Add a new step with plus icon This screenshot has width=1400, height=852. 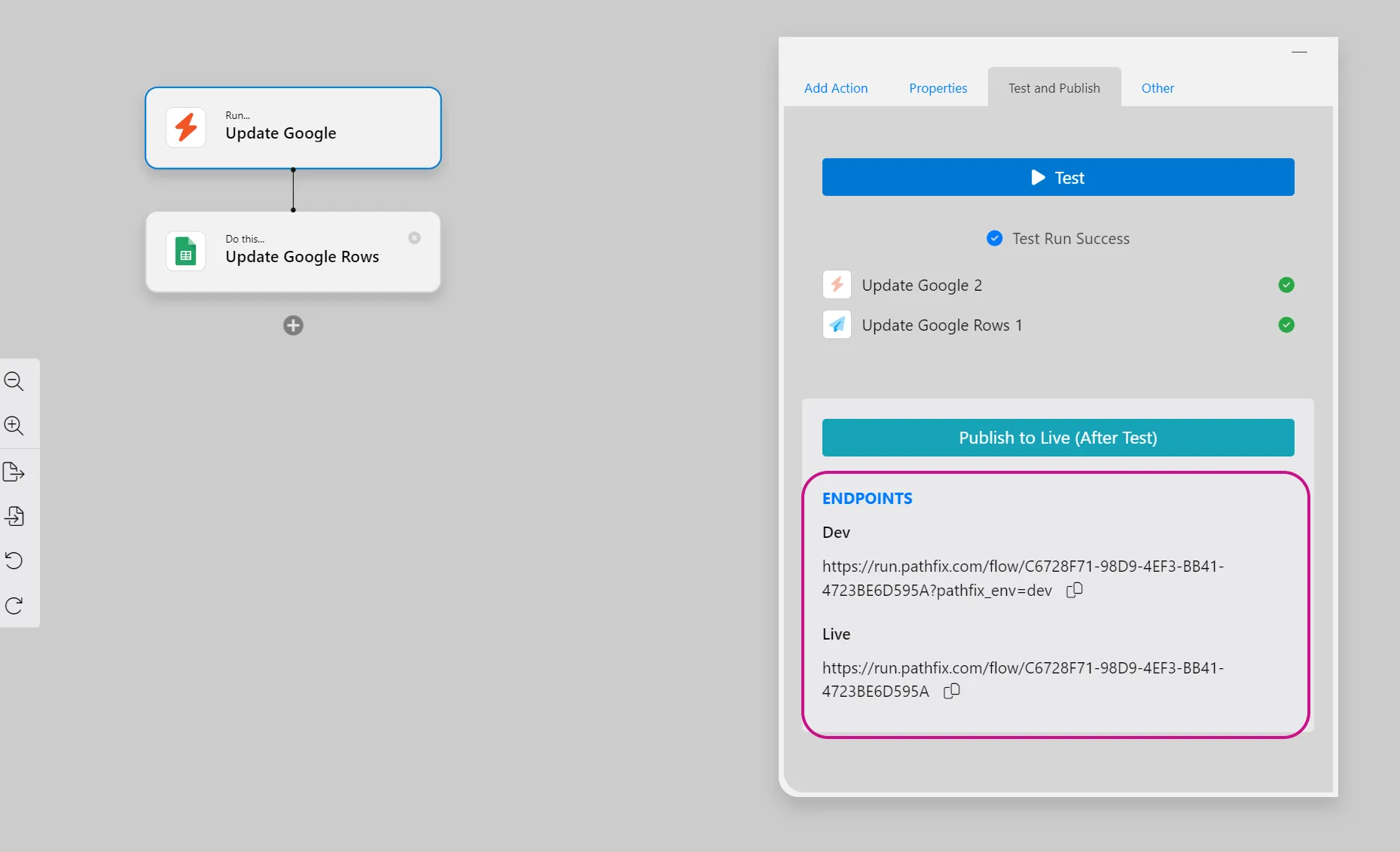[293, 325]
